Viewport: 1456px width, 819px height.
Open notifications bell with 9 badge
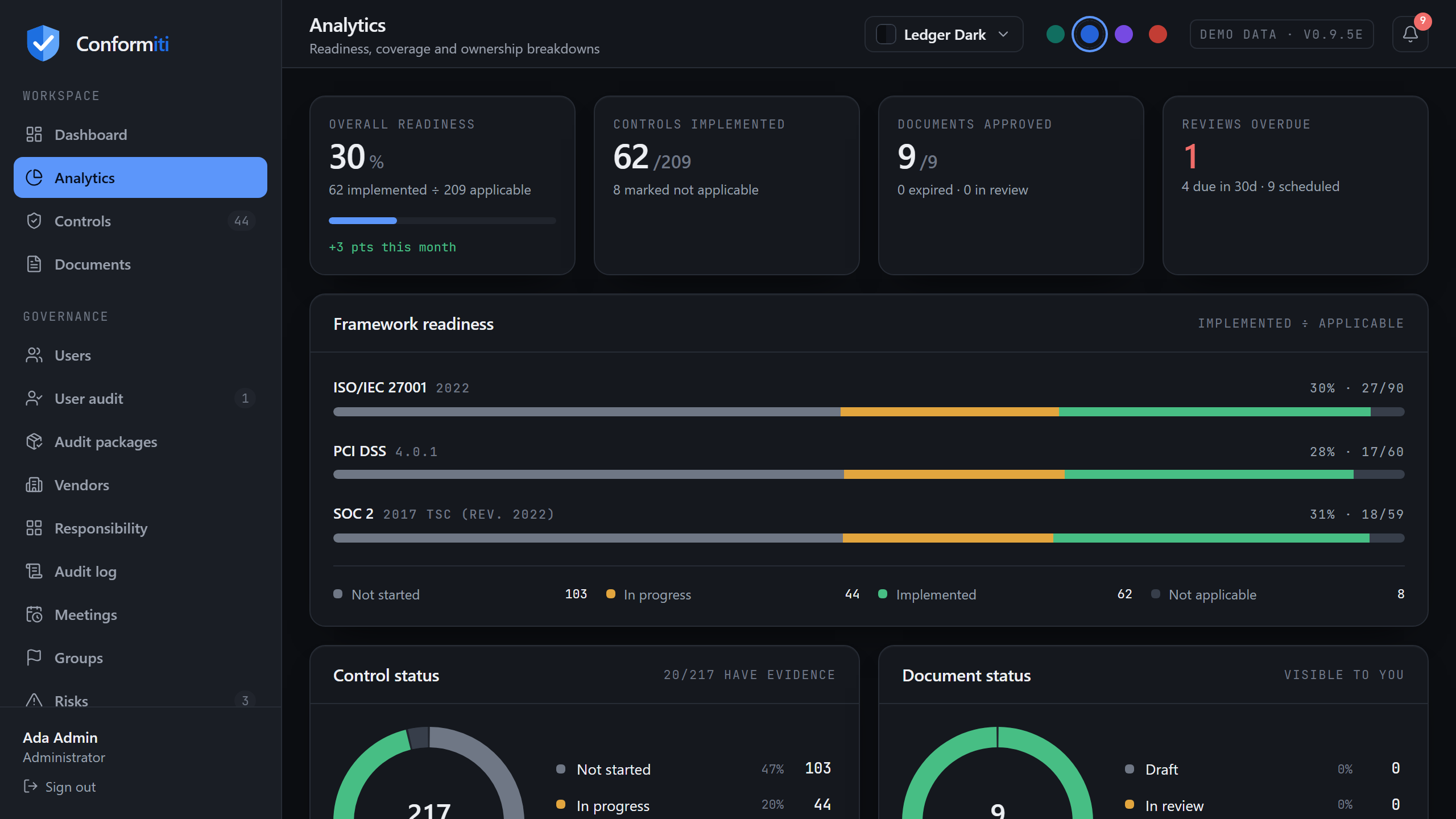1410,34
